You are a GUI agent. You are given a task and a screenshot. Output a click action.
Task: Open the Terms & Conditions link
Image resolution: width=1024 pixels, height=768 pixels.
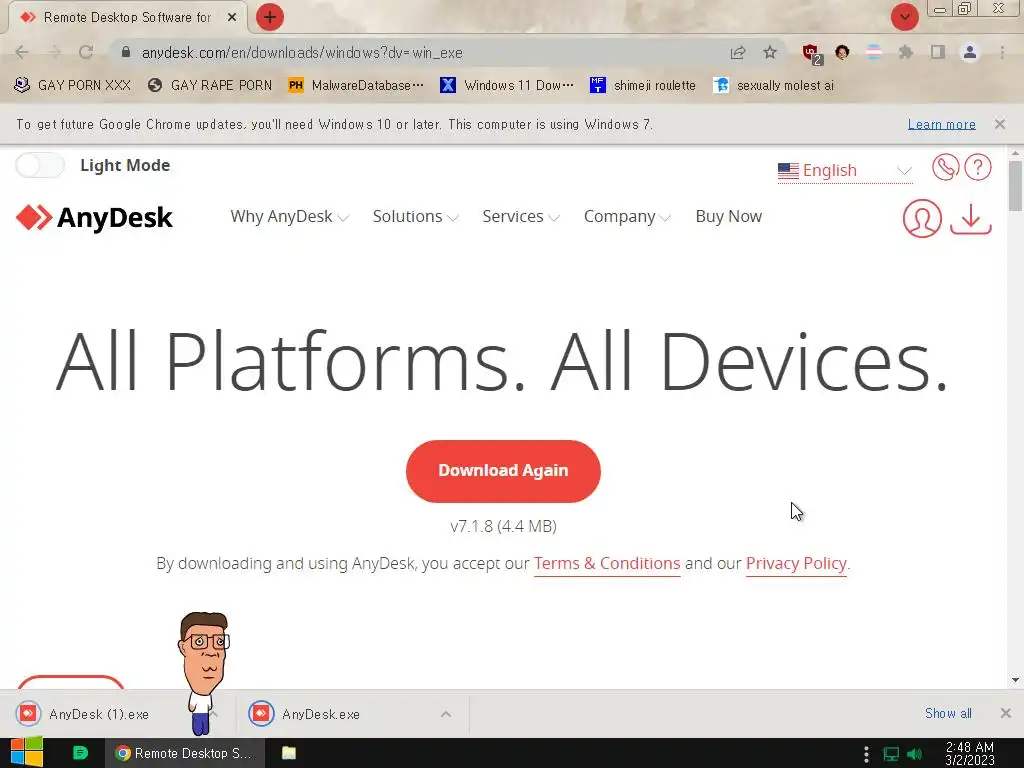pyautogui.click(x=607, y=564)
